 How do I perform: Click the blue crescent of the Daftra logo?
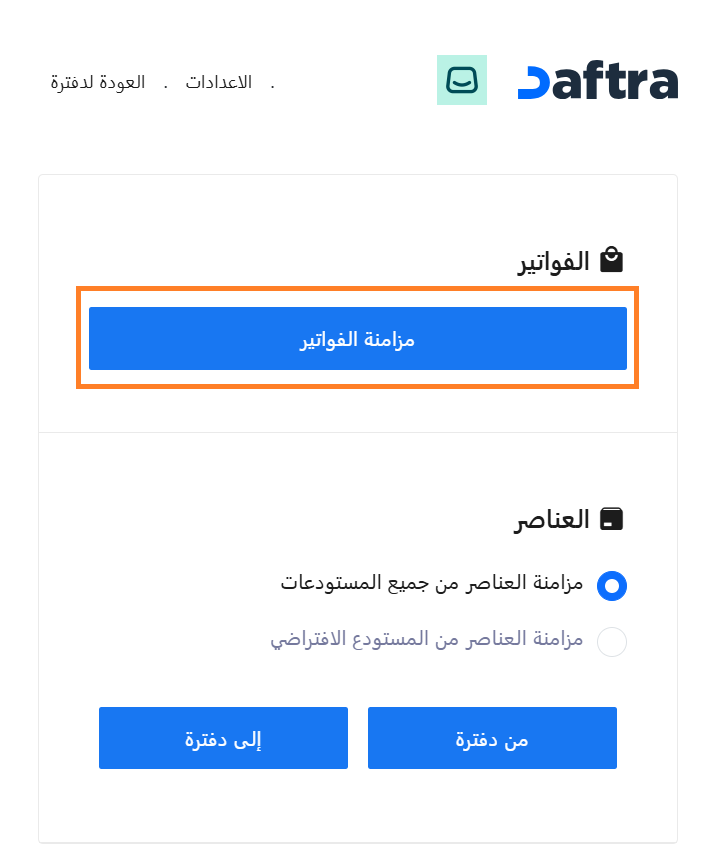click(x=533, y=84)
